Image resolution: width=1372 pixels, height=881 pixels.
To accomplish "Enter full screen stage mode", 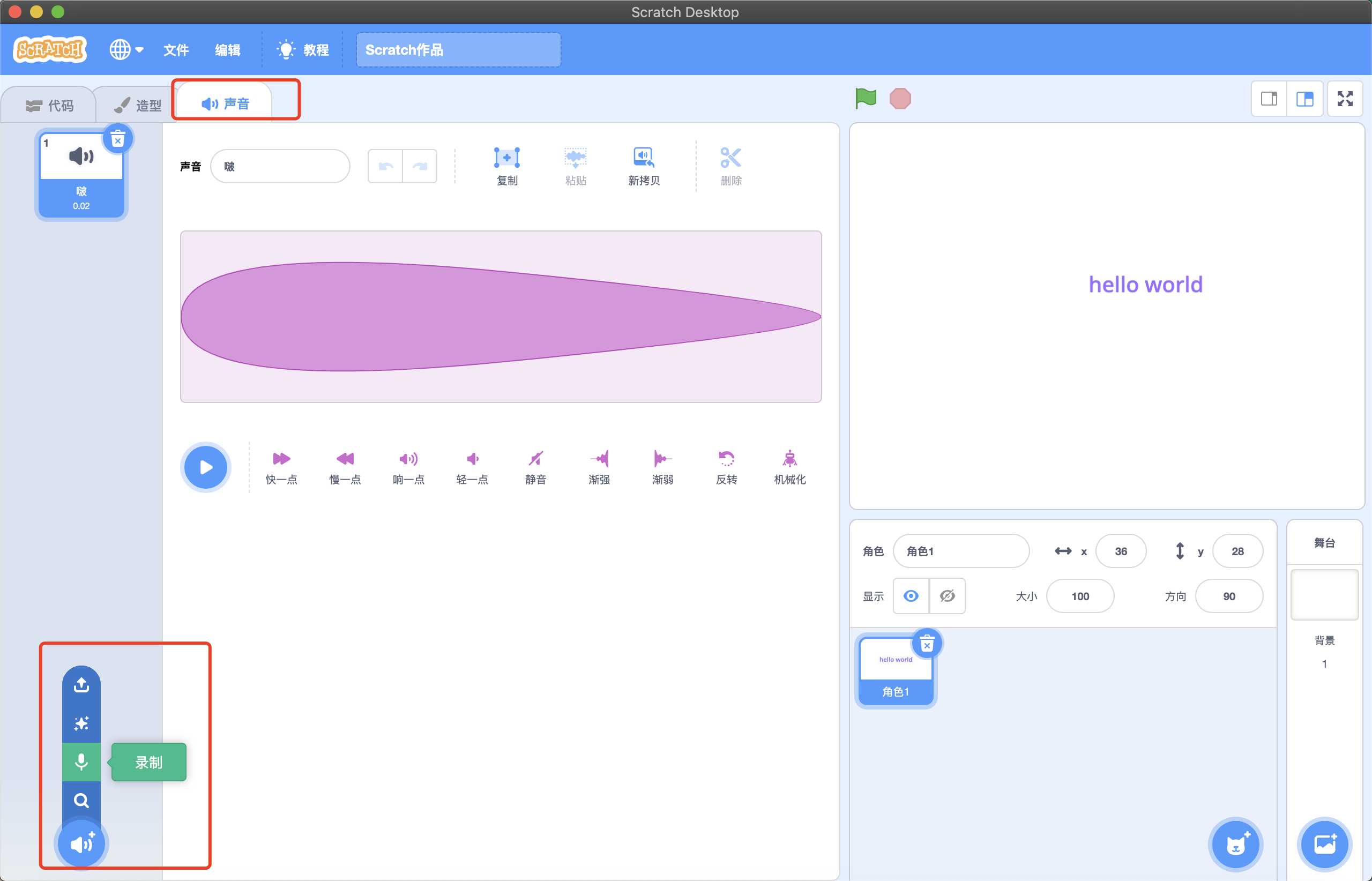I will point(1345,99).
